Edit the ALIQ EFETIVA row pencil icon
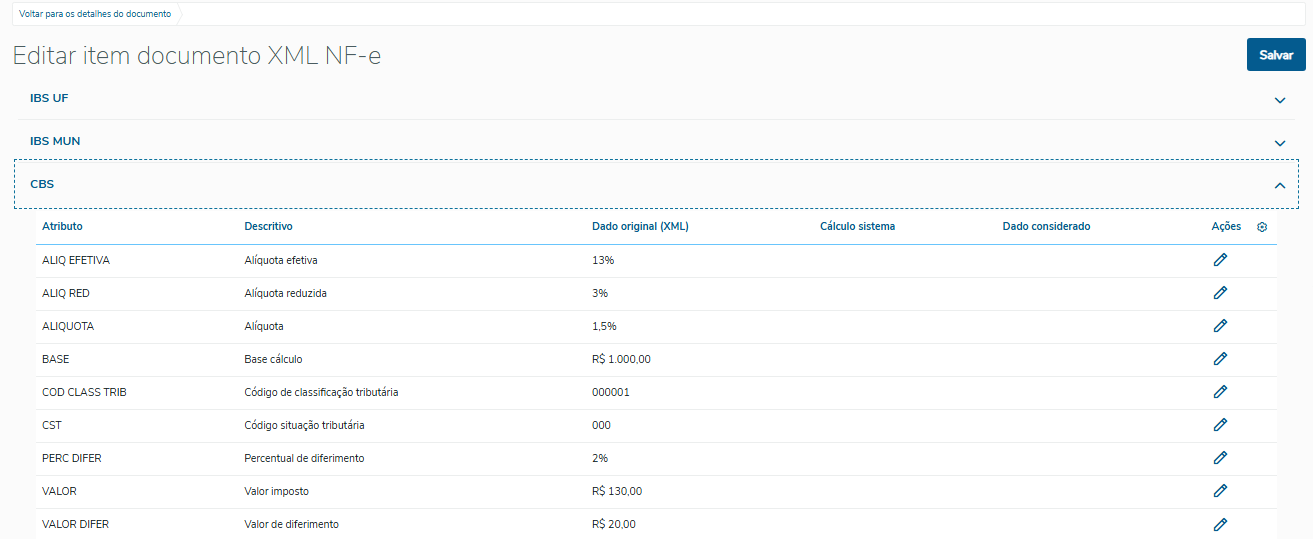The height and width of the screenshot is (539, 1313). (1220, 260)
